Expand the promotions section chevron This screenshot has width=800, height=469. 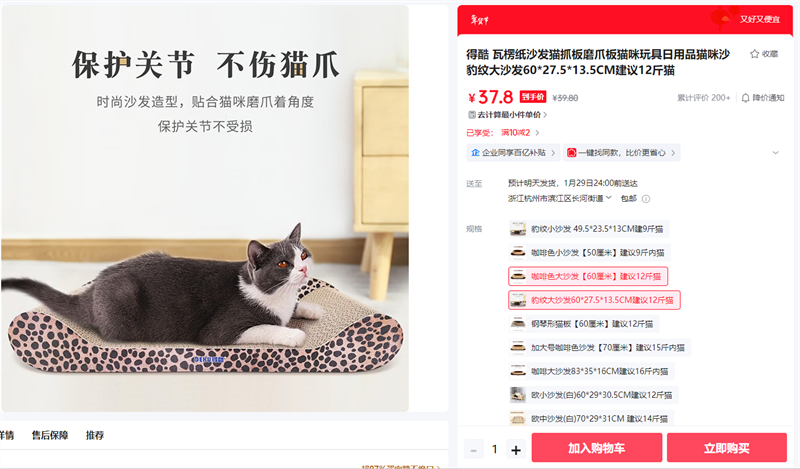click(x=776, y=153)
